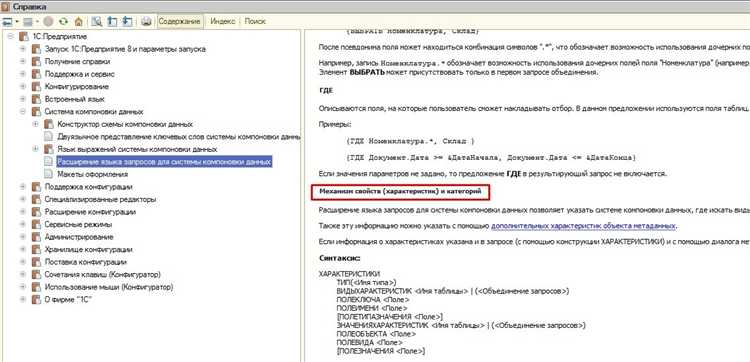Switch to the Индекс tab
Screen dimensions: 750x362
tap(222, 22)
